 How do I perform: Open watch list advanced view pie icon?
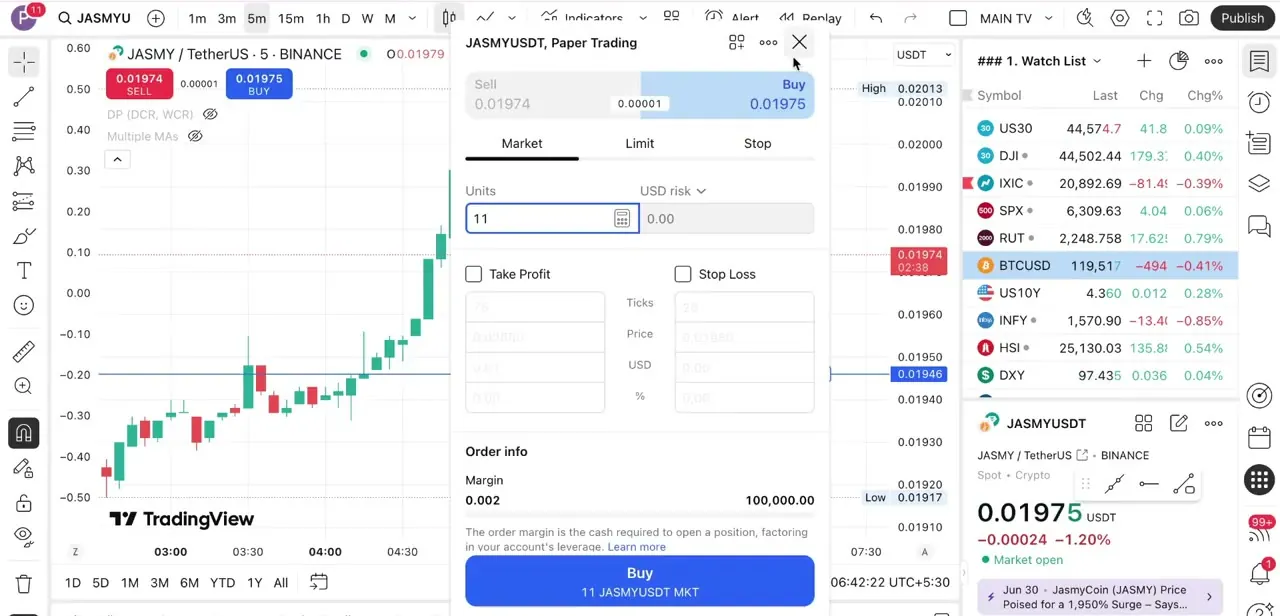click(1179, 61)
